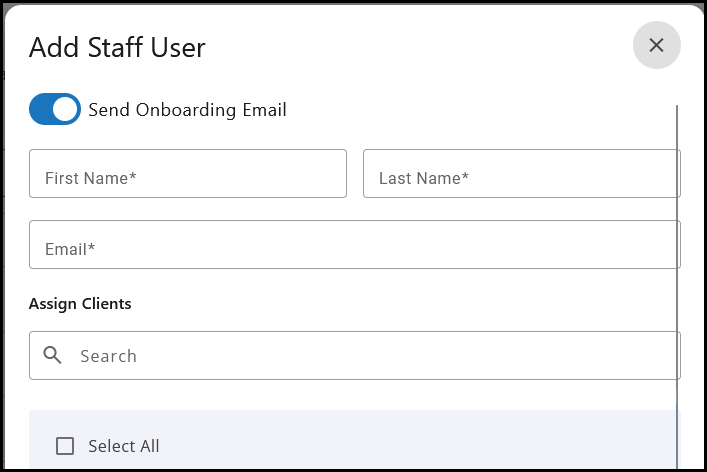Click the Search placeholder text
This screenshot has height=472, width=707.
(x=108, y=356)
